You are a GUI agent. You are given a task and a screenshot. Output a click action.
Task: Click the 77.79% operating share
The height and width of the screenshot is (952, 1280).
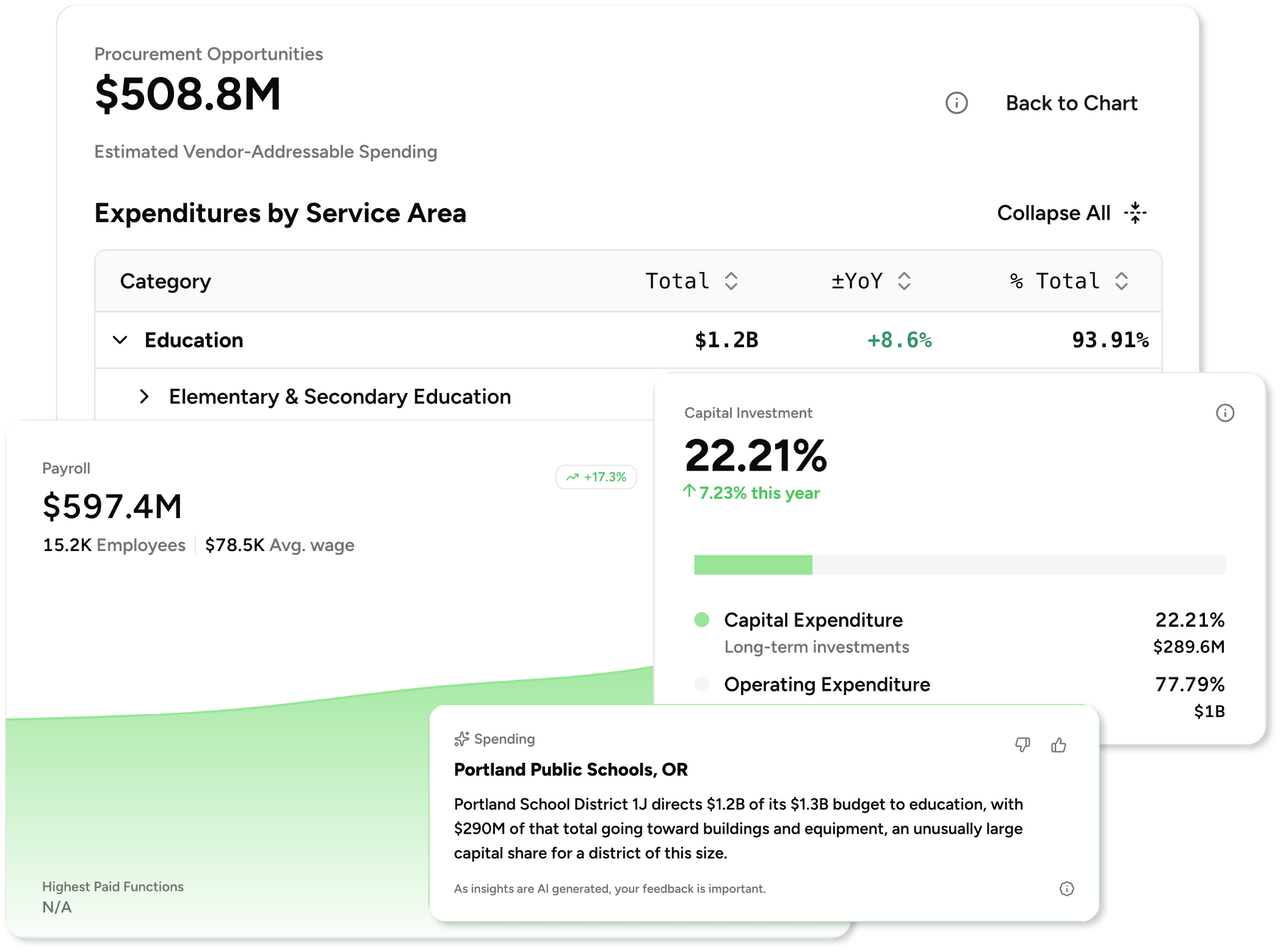pyautogui.click(x=1190, y=684)
